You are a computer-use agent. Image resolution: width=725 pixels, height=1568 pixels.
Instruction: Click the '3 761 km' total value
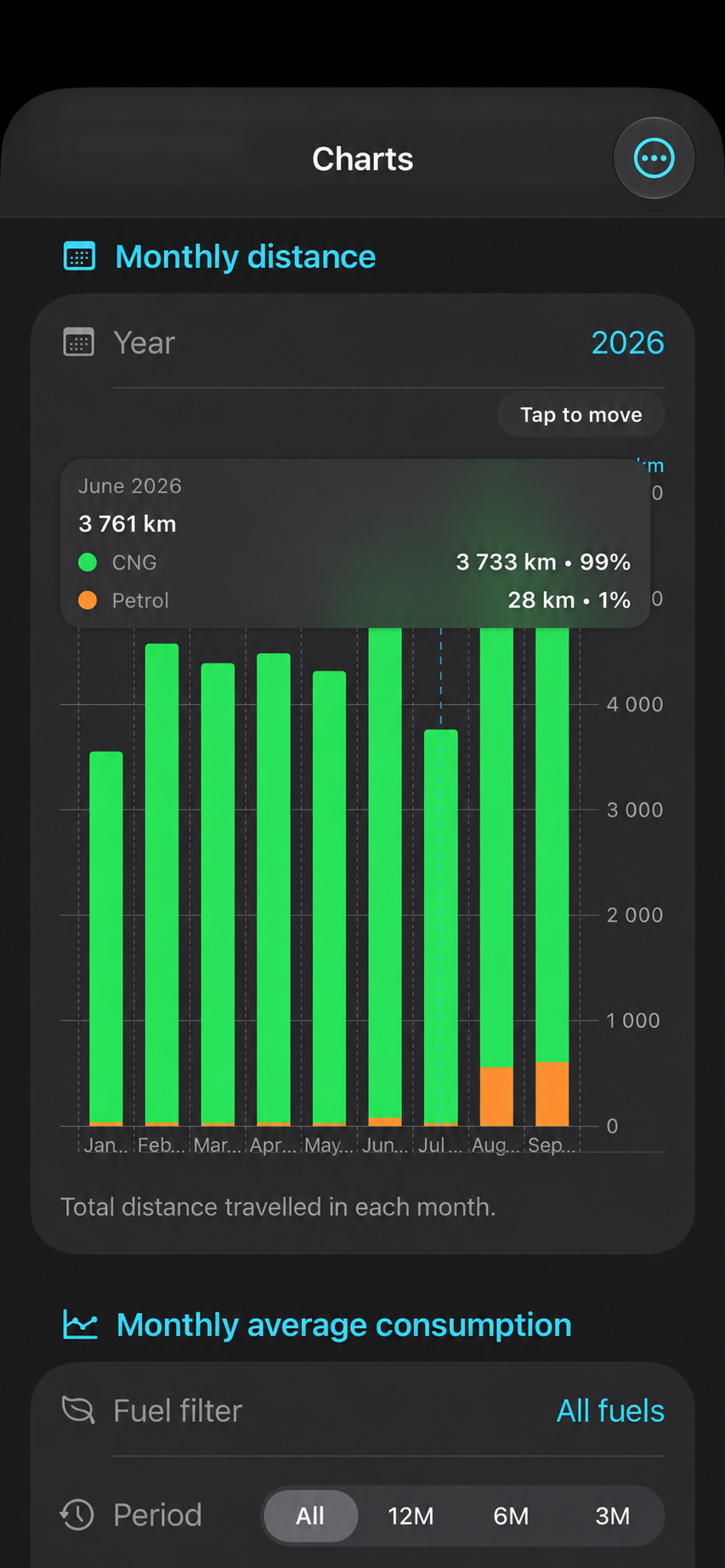pos(127,524)
